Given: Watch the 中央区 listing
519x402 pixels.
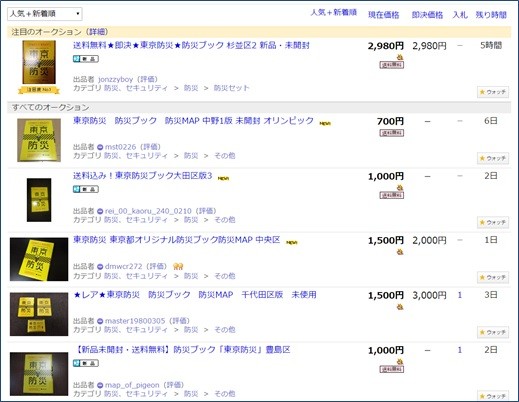Looking at the screenshot, I should (x=493, y=277).
